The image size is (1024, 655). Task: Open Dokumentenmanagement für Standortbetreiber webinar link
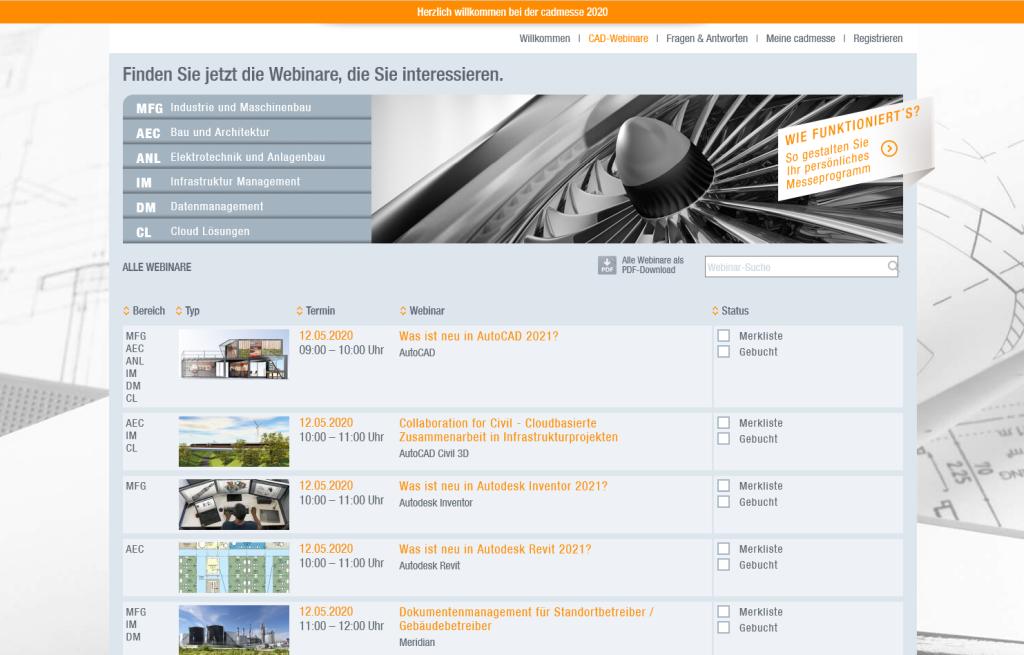click(x=526, y=619)
